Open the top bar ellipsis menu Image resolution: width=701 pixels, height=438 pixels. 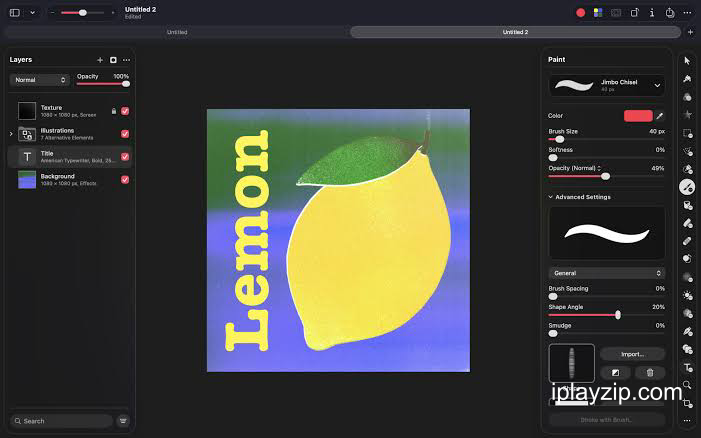click(687, 13)
